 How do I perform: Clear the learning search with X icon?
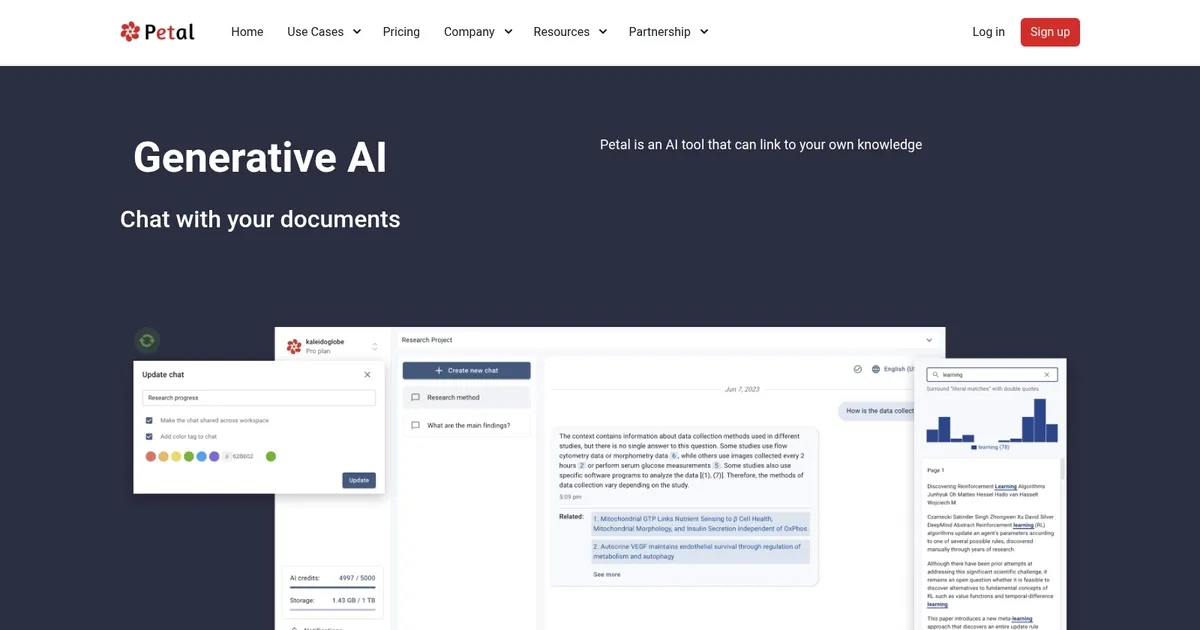tap(1047, 375)
